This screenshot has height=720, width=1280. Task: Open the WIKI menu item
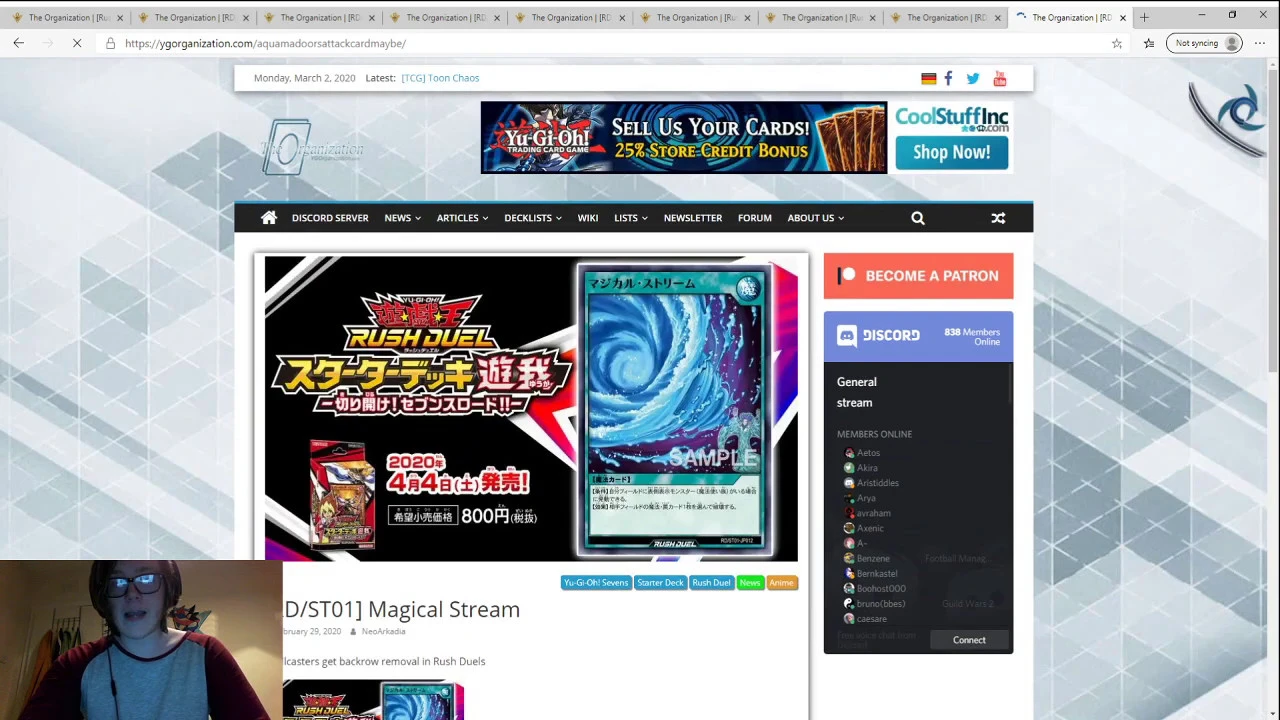coord(587,218)
